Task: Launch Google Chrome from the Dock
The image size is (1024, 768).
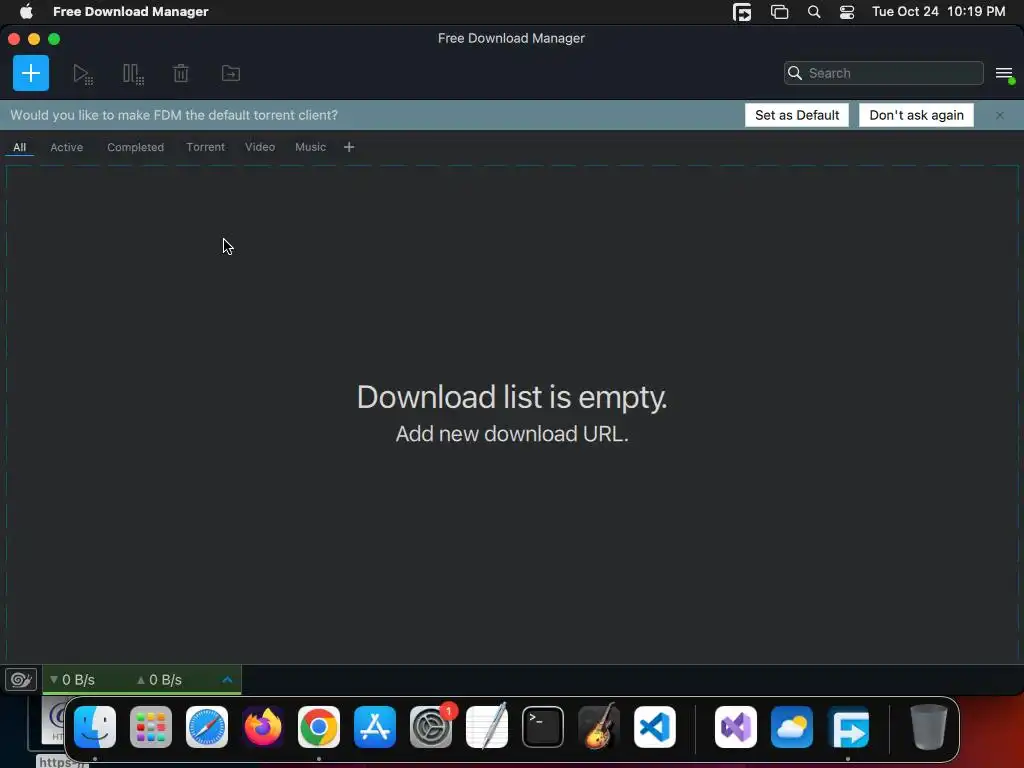Action: [x=319, y=726]
